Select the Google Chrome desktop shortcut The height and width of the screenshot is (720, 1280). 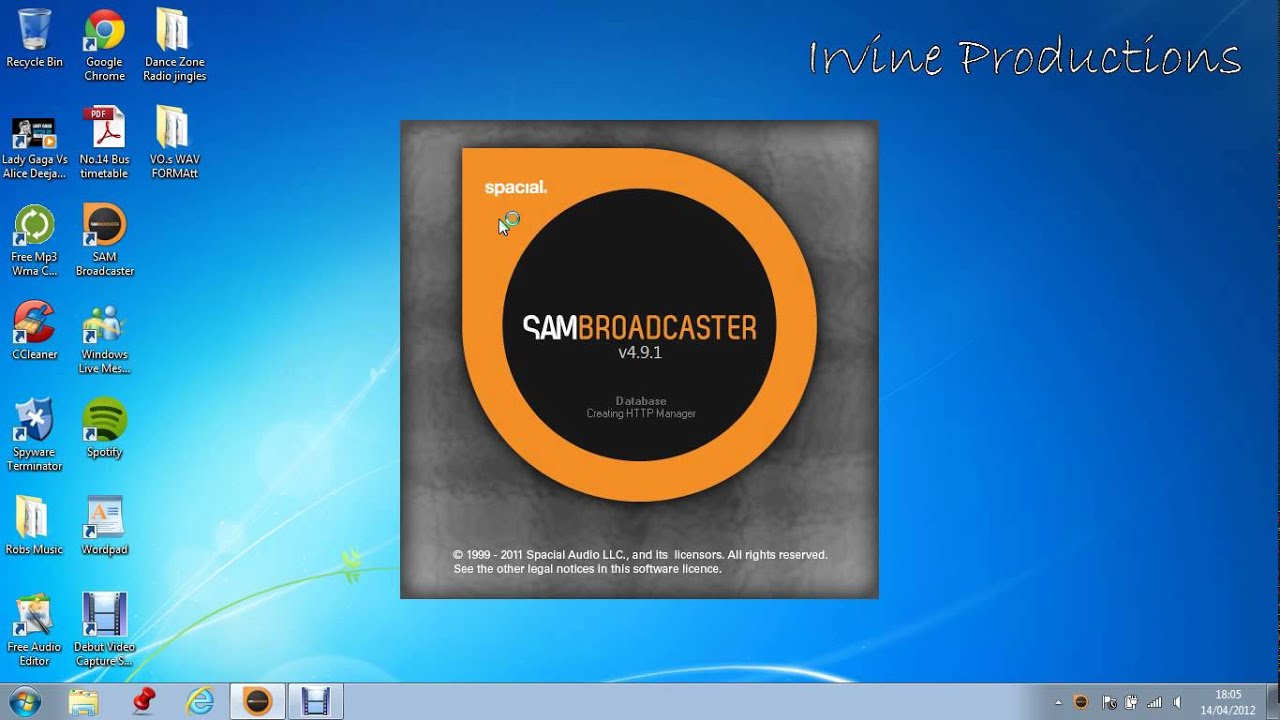pyautogui.click(x=104, y=45)
